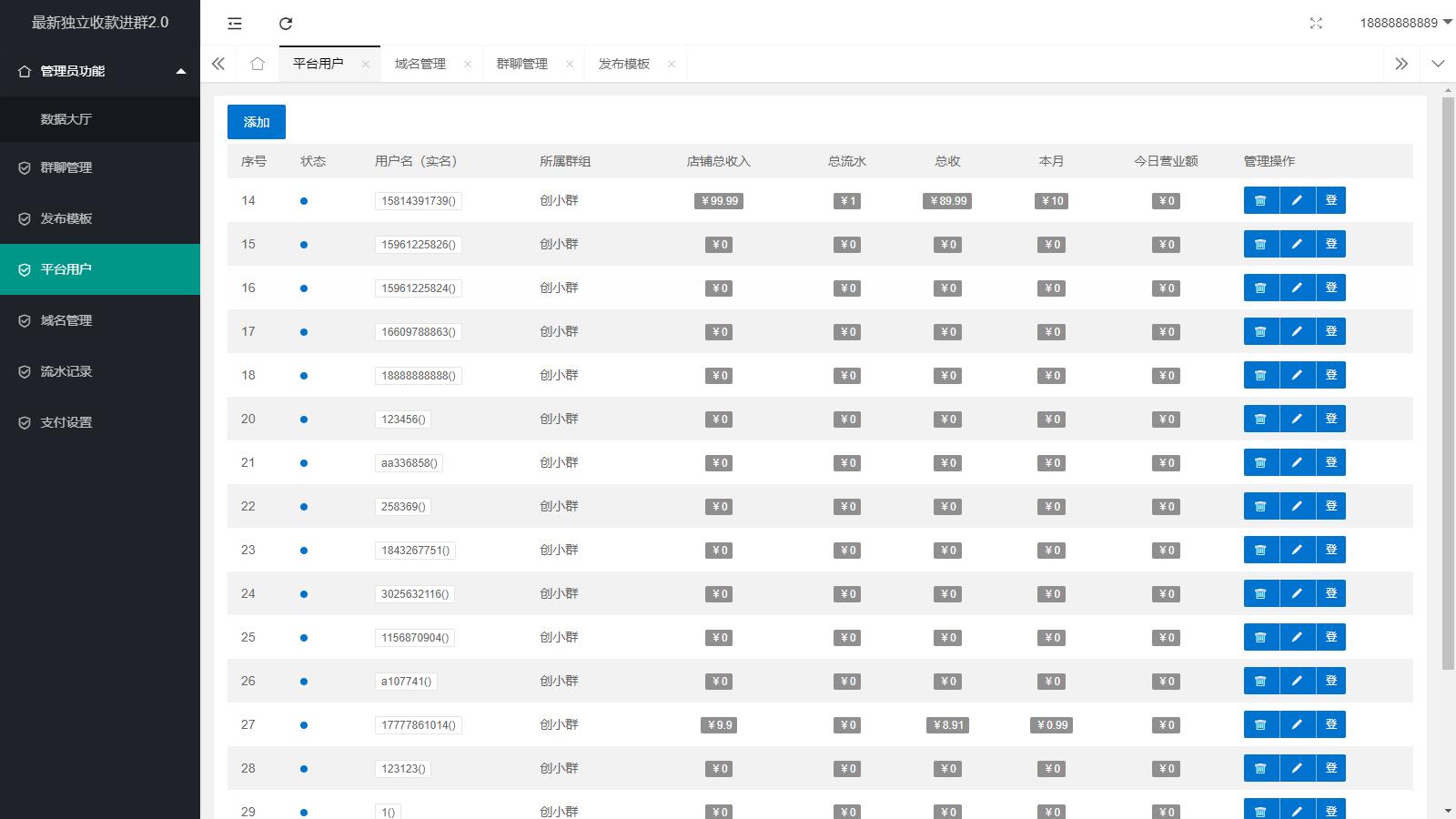Go to the home tab icon
The width and height of the screenshot is (1456, 819).
258,64
